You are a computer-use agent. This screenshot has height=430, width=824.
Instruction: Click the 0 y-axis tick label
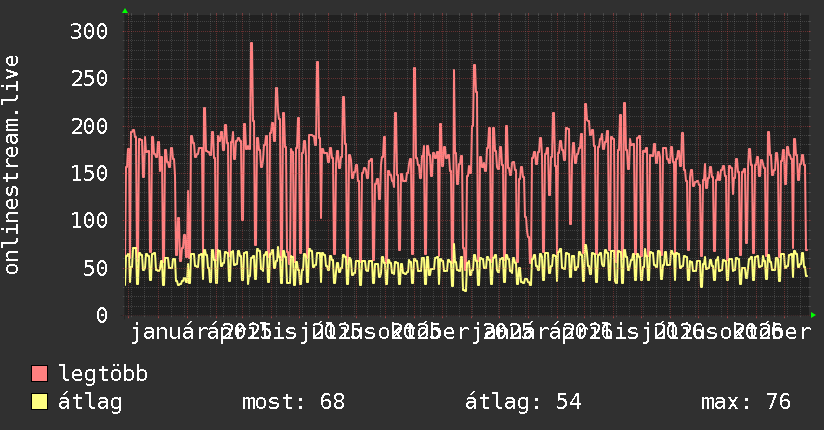point(102,315)
